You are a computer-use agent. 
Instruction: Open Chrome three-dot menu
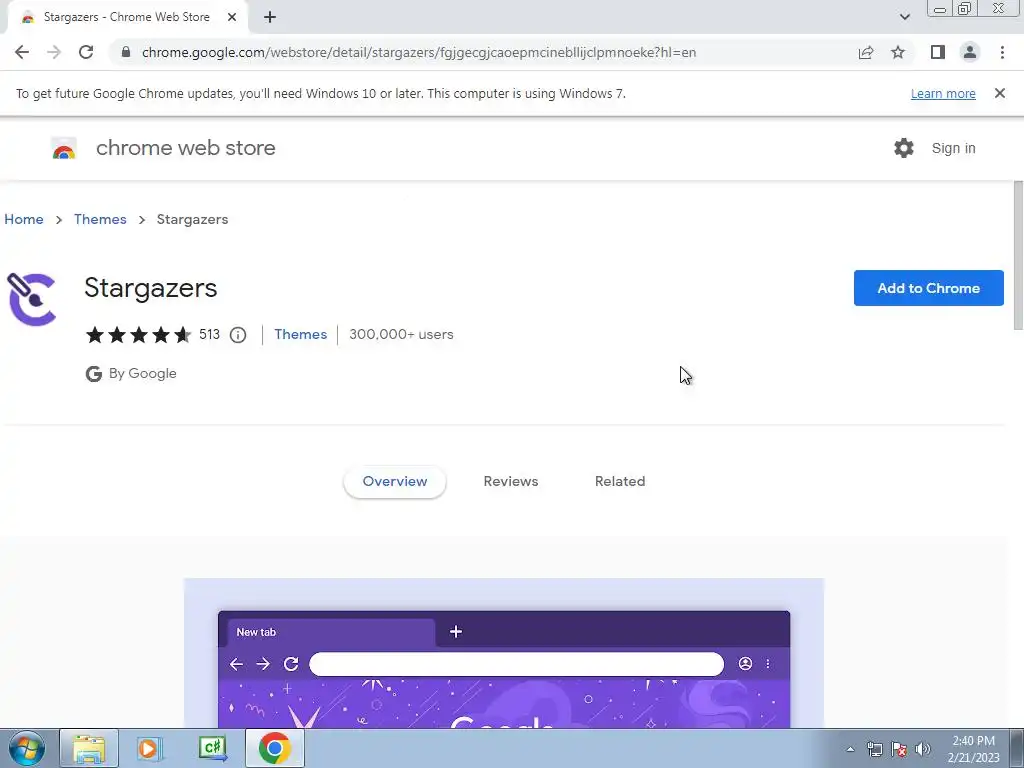pos(1002,52)
